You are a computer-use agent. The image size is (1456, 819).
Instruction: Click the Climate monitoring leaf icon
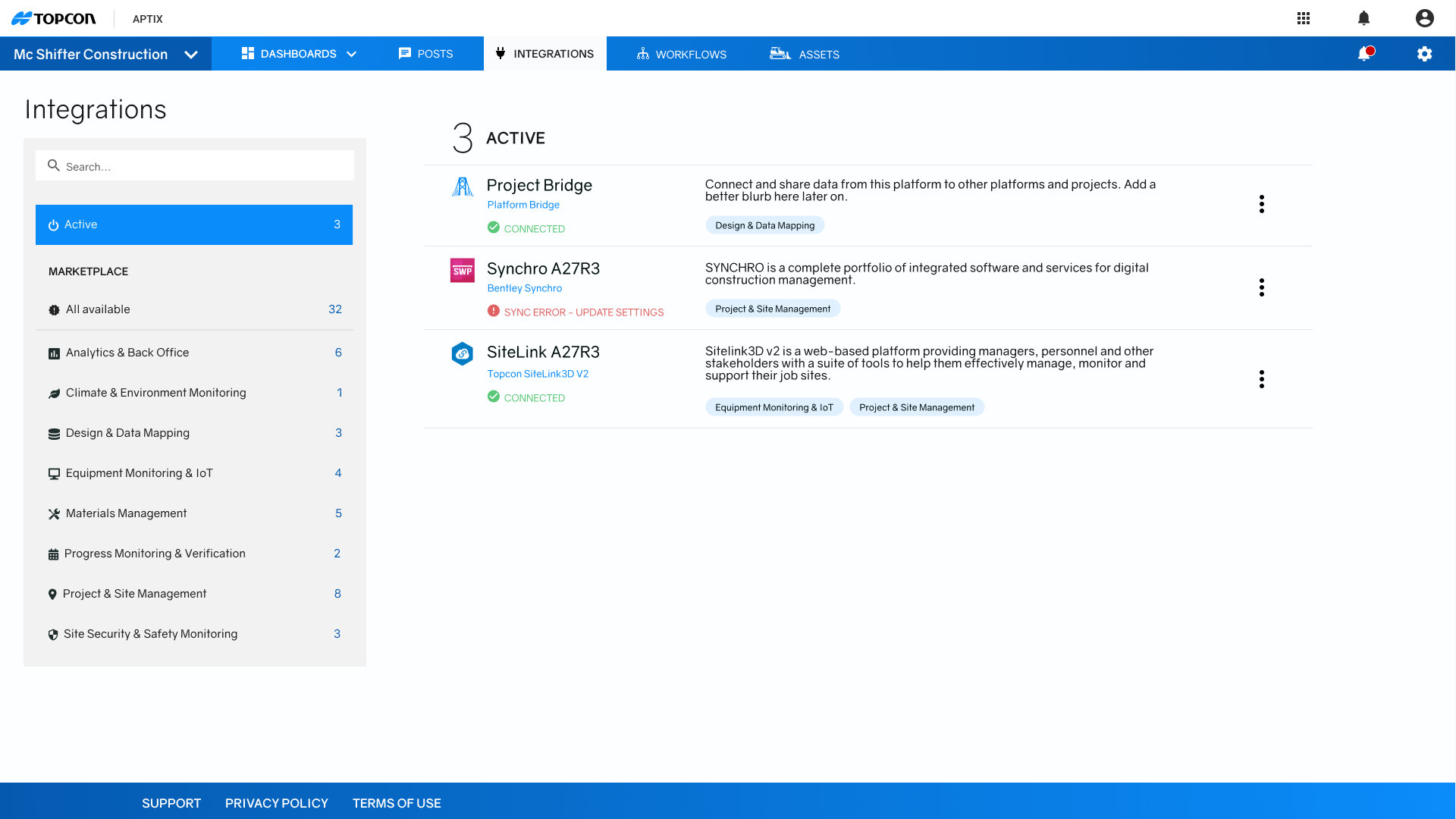tap(54, 394)
